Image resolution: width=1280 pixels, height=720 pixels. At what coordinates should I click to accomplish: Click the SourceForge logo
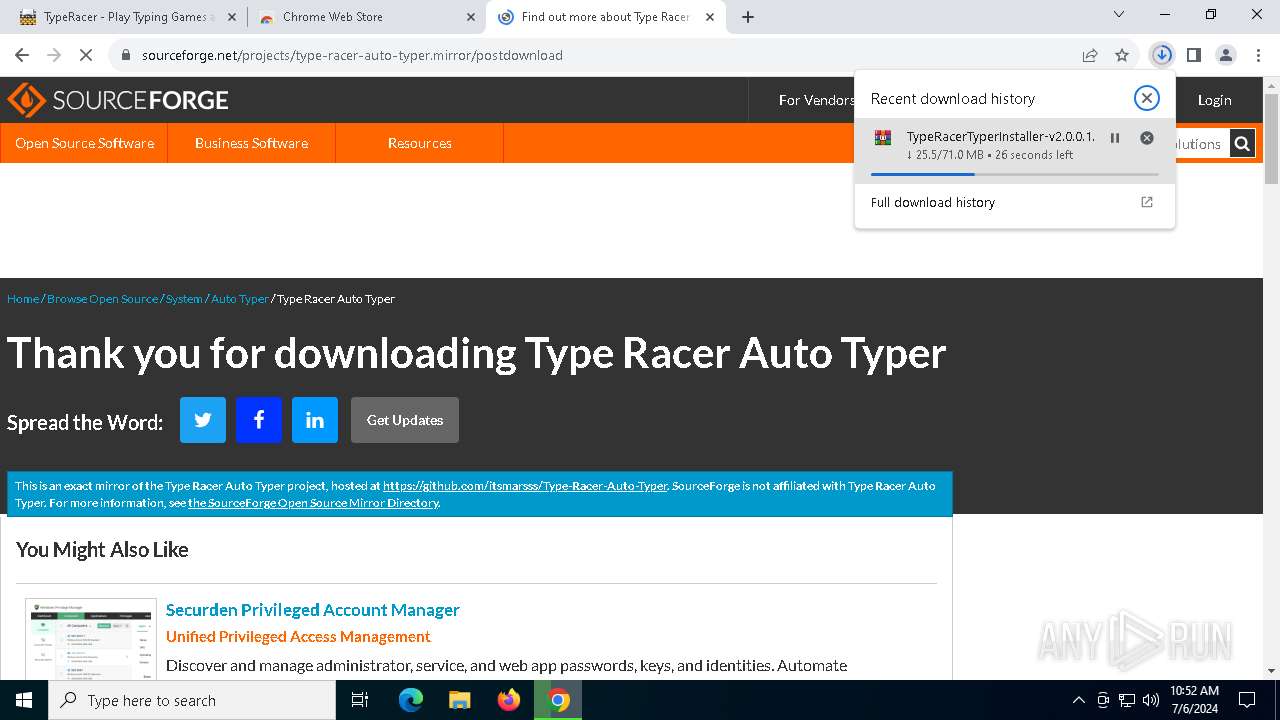coord(118,100)
